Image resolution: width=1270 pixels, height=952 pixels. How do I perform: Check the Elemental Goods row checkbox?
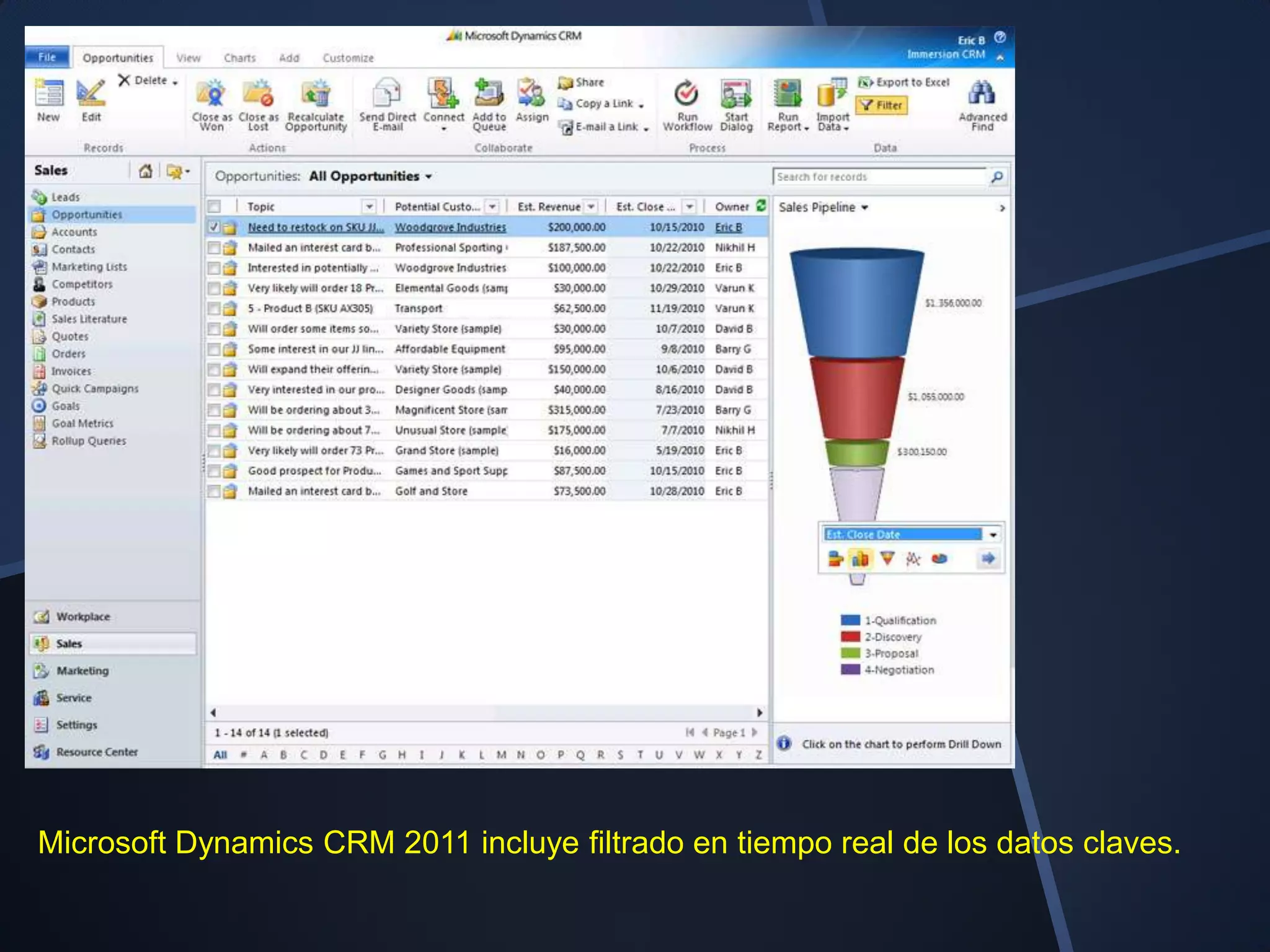point(214,288)
